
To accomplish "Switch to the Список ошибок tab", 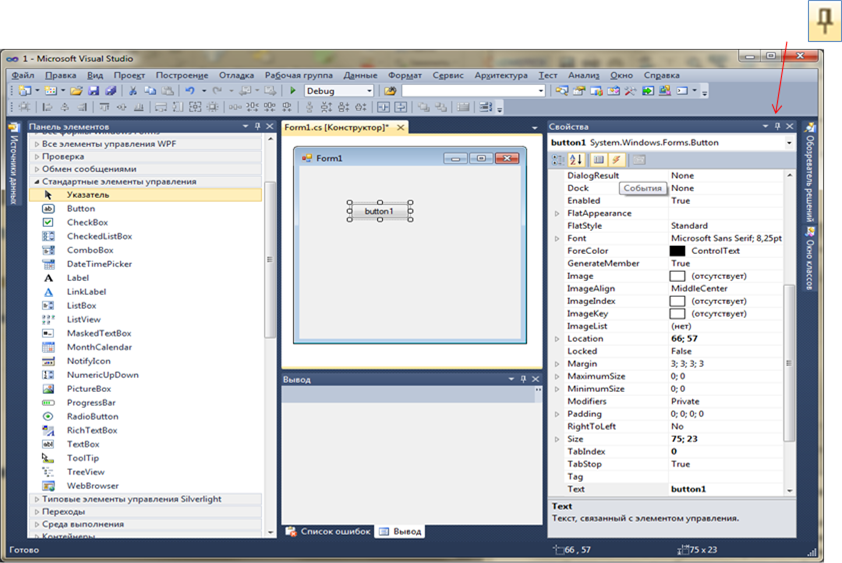I will point(335,531).
